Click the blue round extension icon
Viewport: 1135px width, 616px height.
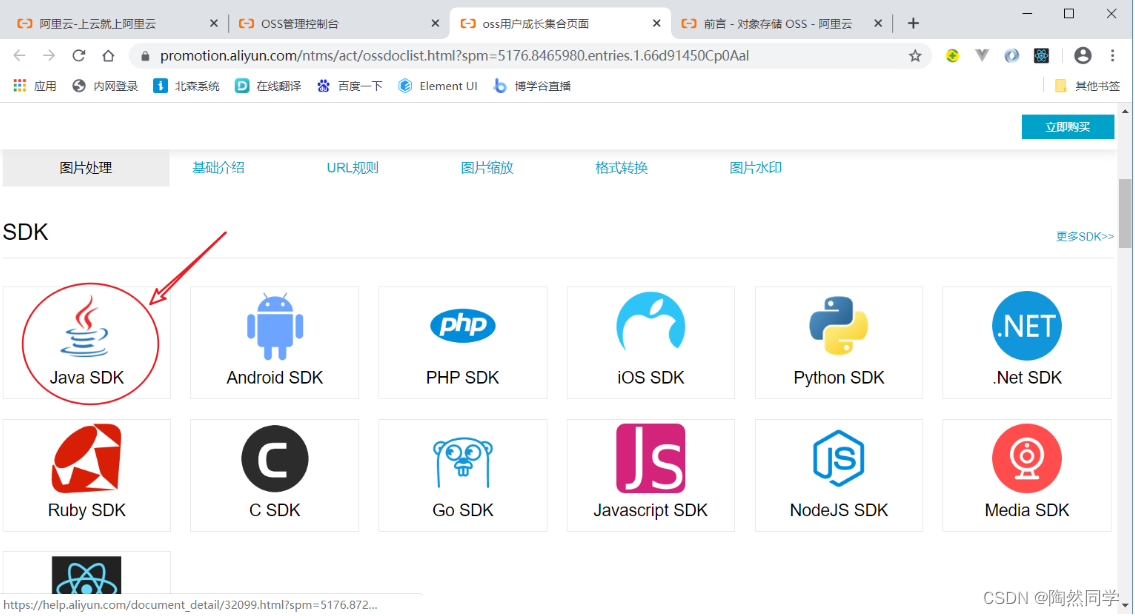point(1012,56)
